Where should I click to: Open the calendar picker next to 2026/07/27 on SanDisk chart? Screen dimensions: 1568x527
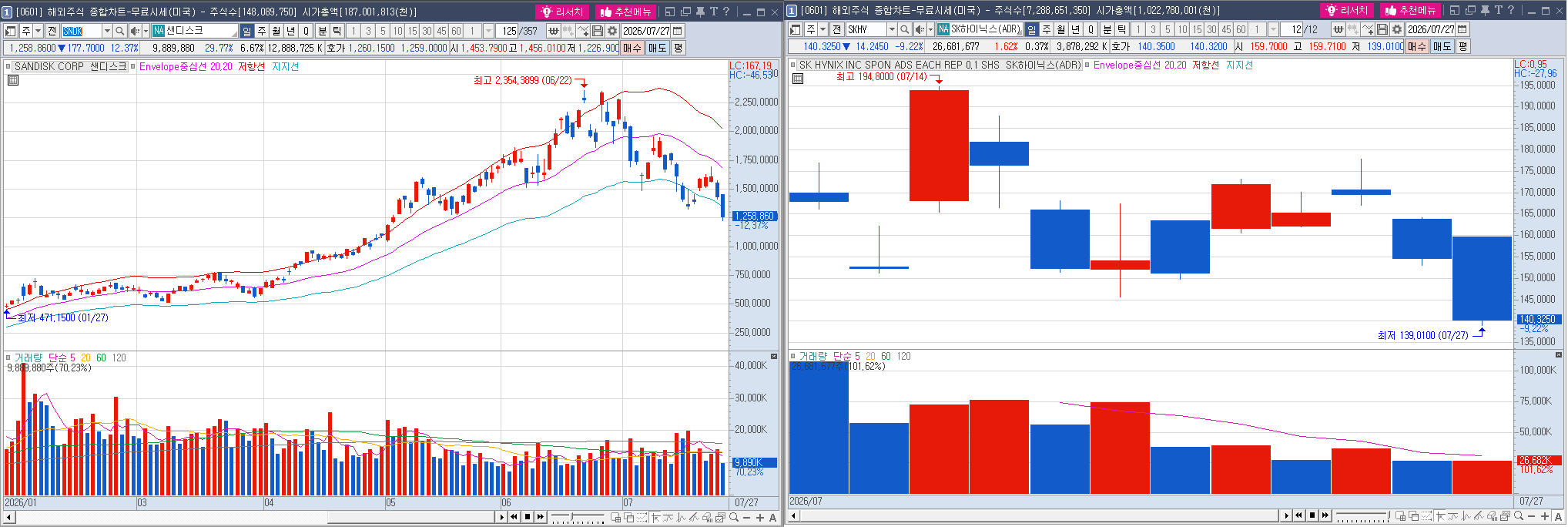[678, 31]
